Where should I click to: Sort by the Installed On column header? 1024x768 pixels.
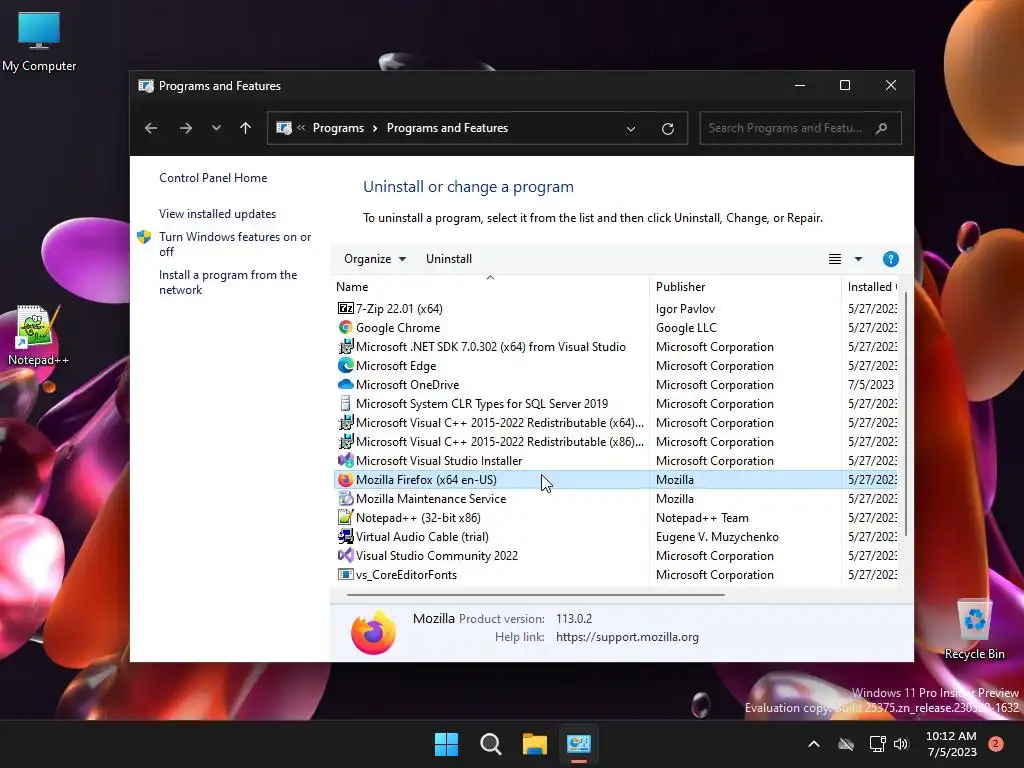click(870, 287)
